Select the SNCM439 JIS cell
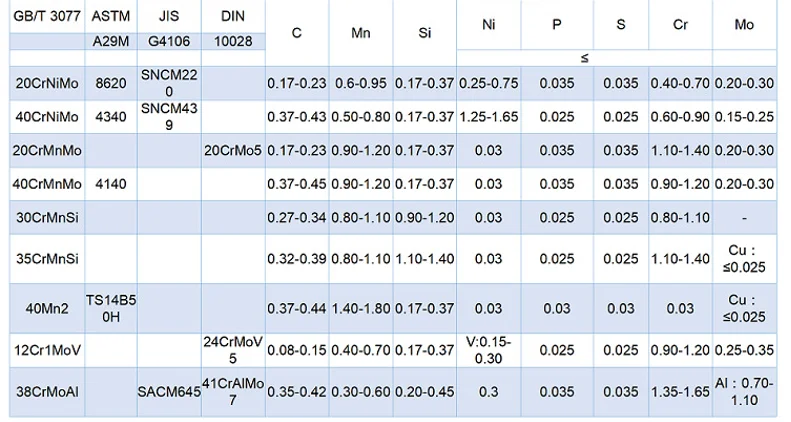This screenshot has width=791, height=422. [169, 117]
